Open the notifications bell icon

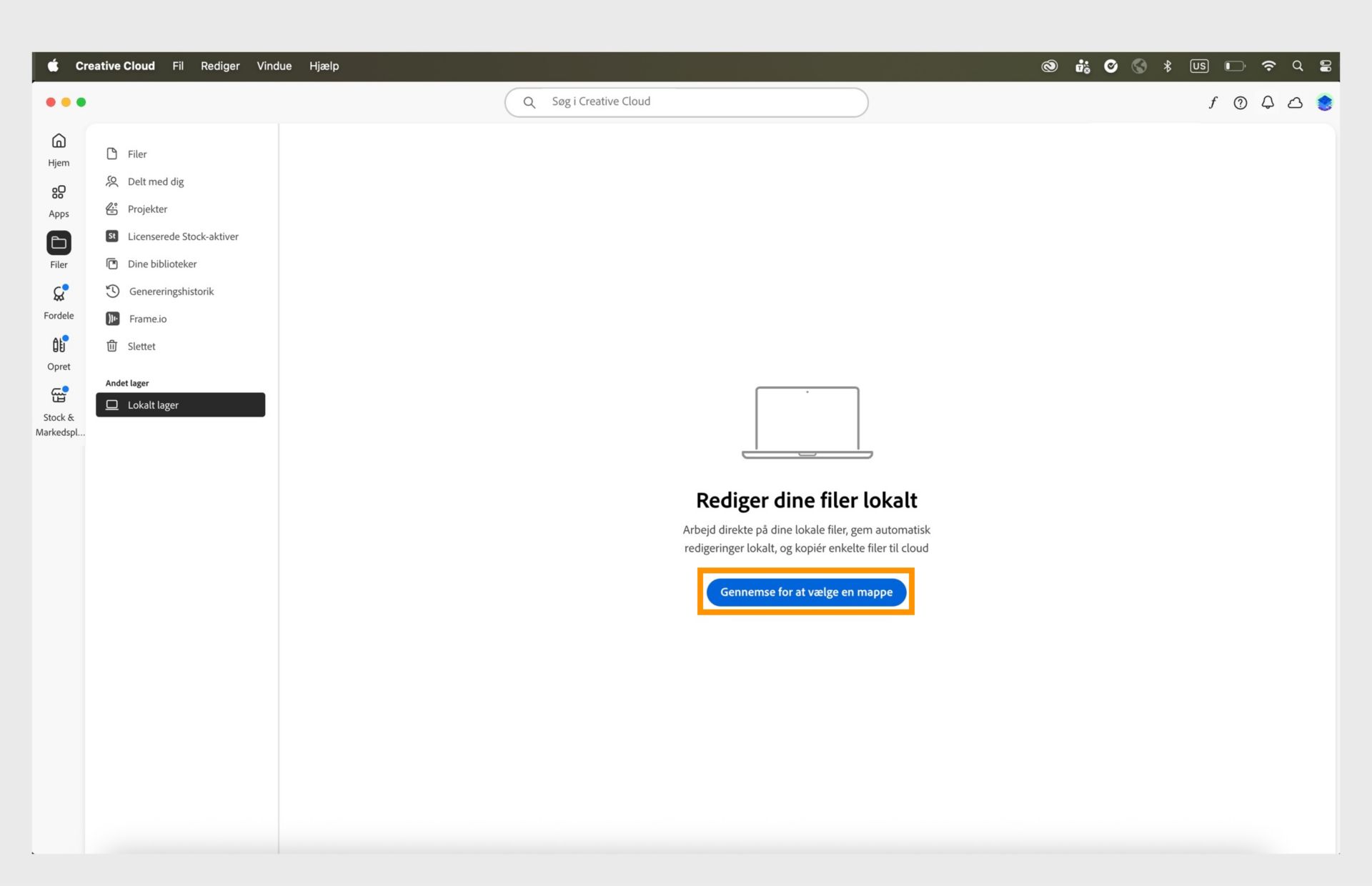(x=1268, y=103)
